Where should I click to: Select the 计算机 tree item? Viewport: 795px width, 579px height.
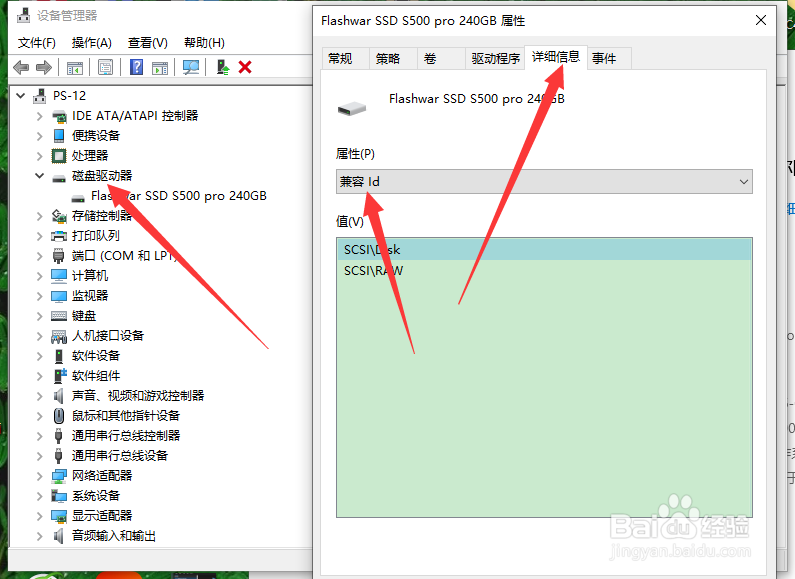90,276
